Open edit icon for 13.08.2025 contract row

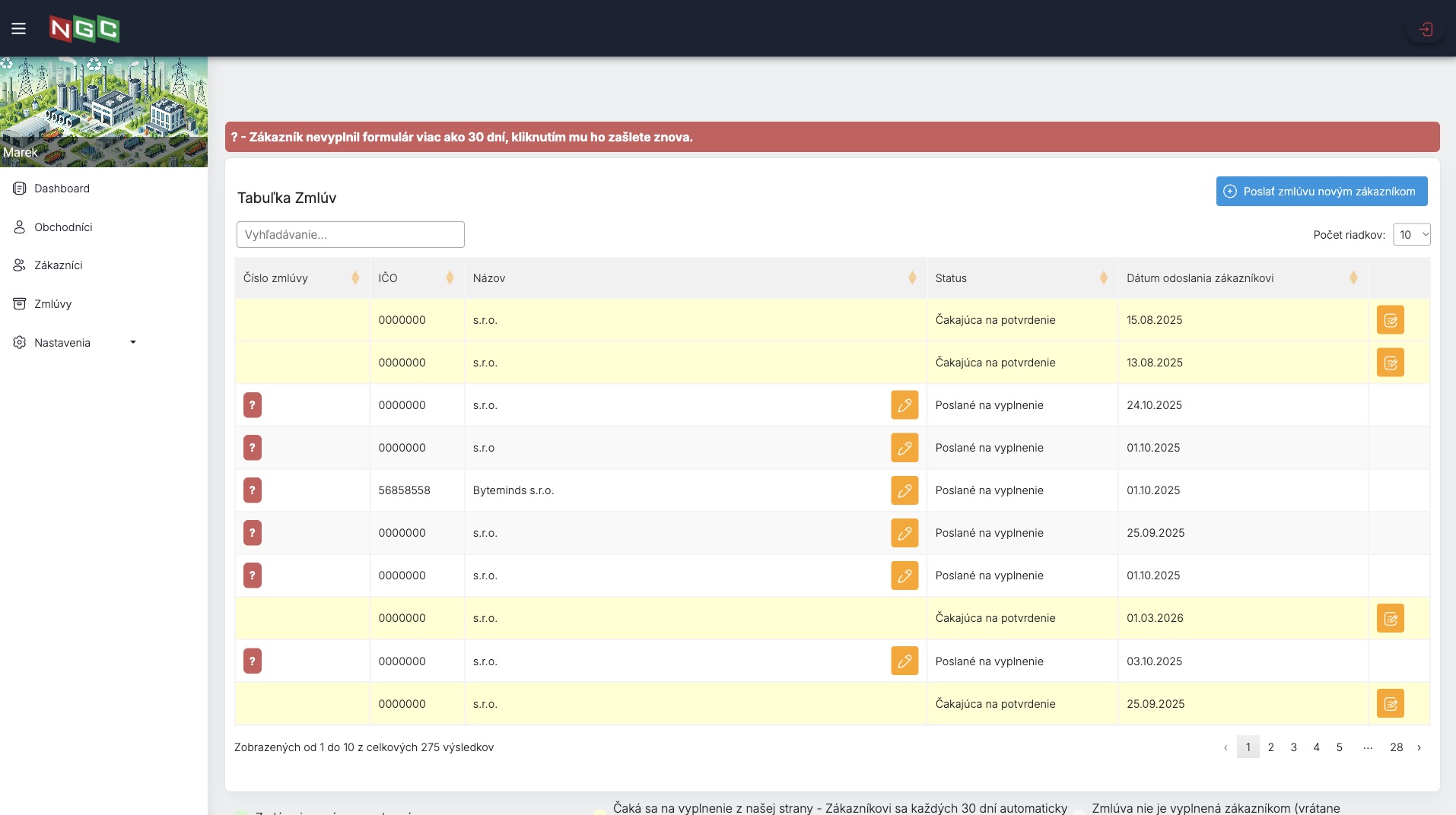pyautogui.click(x=1390, y=363)
